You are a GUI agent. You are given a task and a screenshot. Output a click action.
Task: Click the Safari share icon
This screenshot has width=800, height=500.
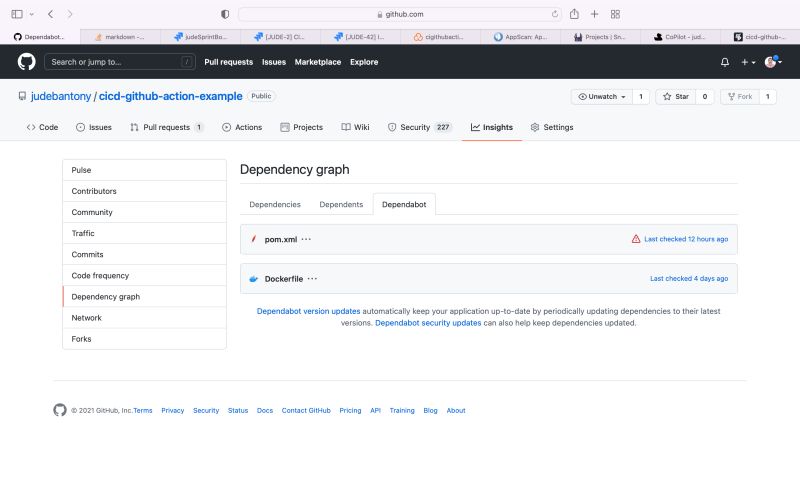pos(574,14)
